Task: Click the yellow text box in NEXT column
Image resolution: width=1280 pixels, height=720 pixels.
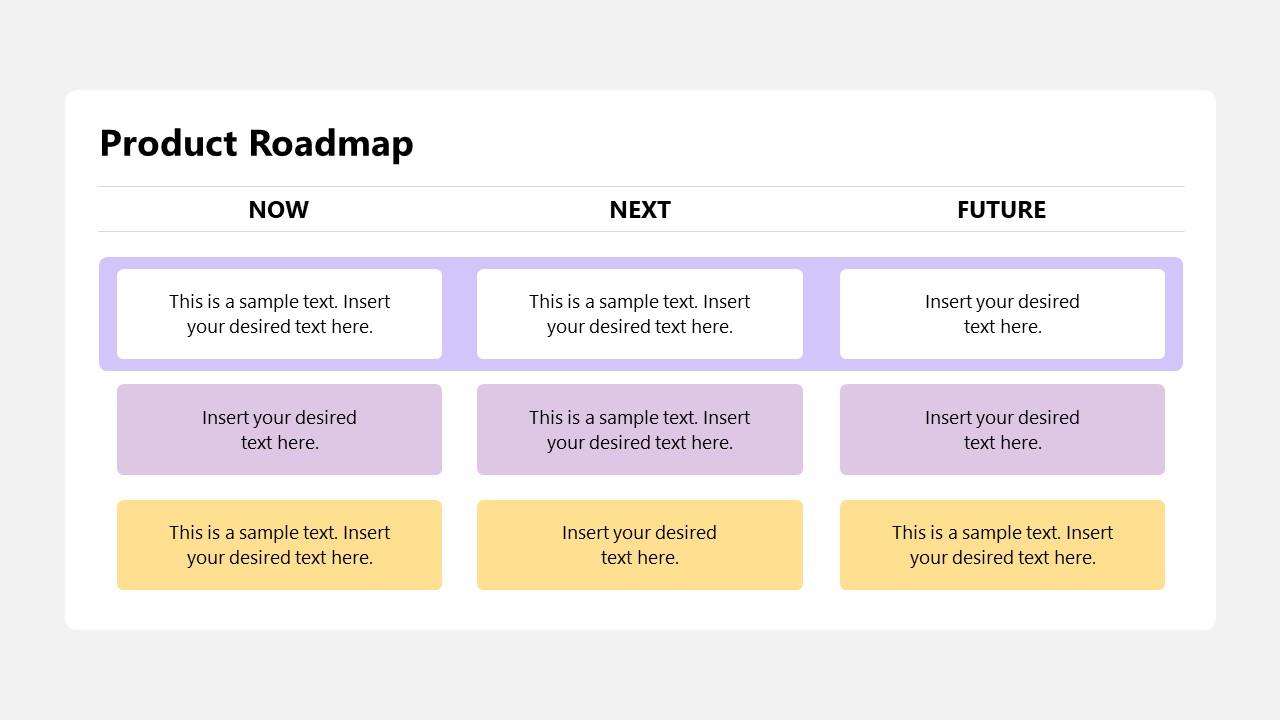Action: click(x=640, y=545)
